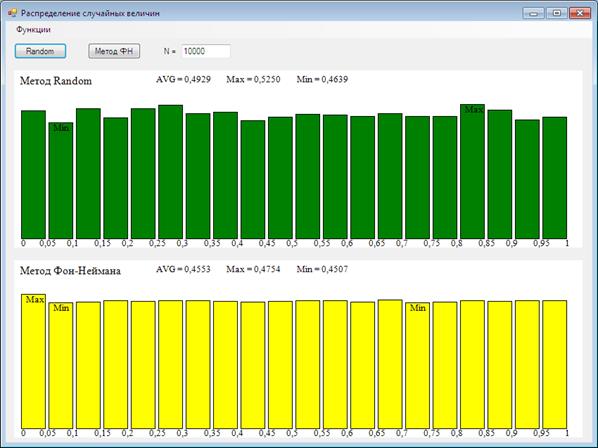The image size is (598, 448).
Task: Click the window title text
Action: pyautogui.click(x=90, y=13)
